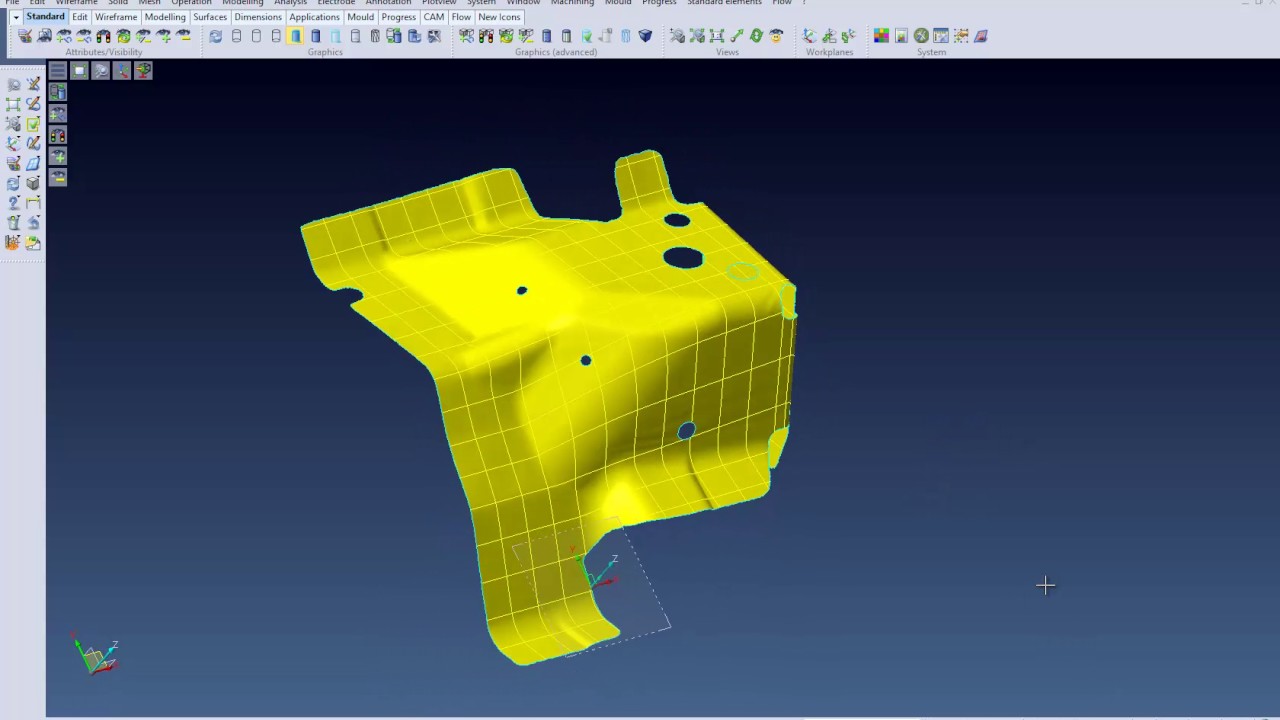Click the refresh graphics icon
This screenshot has height=720, width=1280.
(215, 36)
